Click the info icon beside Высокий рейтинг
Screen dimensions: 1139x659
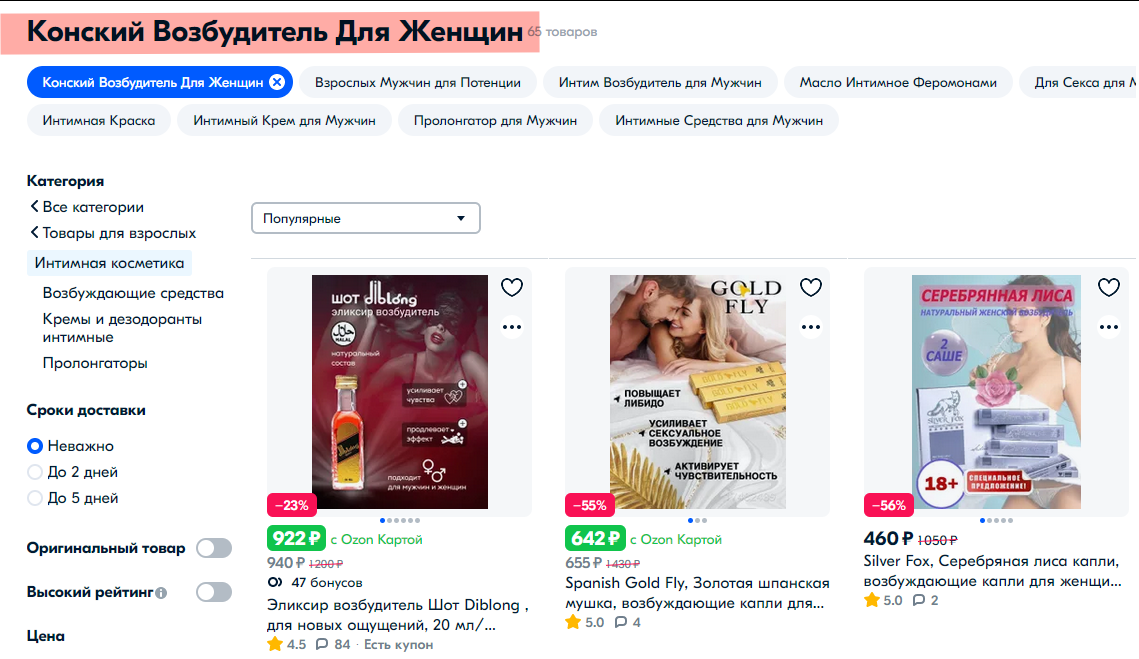161,593
